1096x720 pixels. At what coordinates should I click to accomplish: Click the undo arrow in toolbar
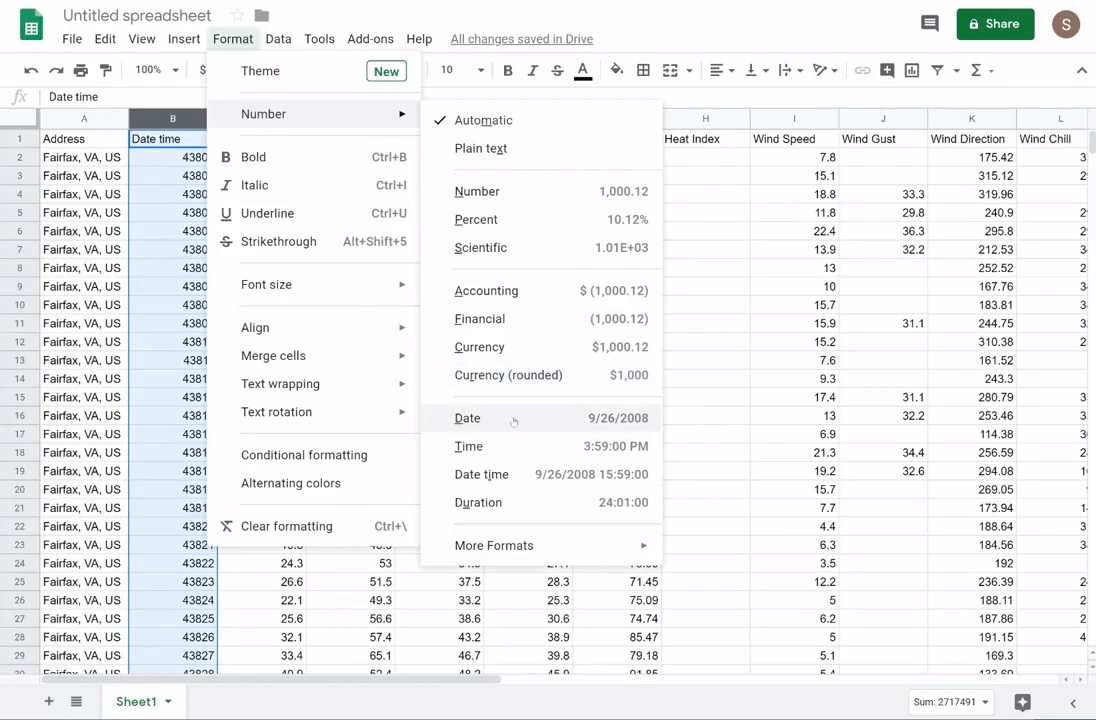(31, 70)
